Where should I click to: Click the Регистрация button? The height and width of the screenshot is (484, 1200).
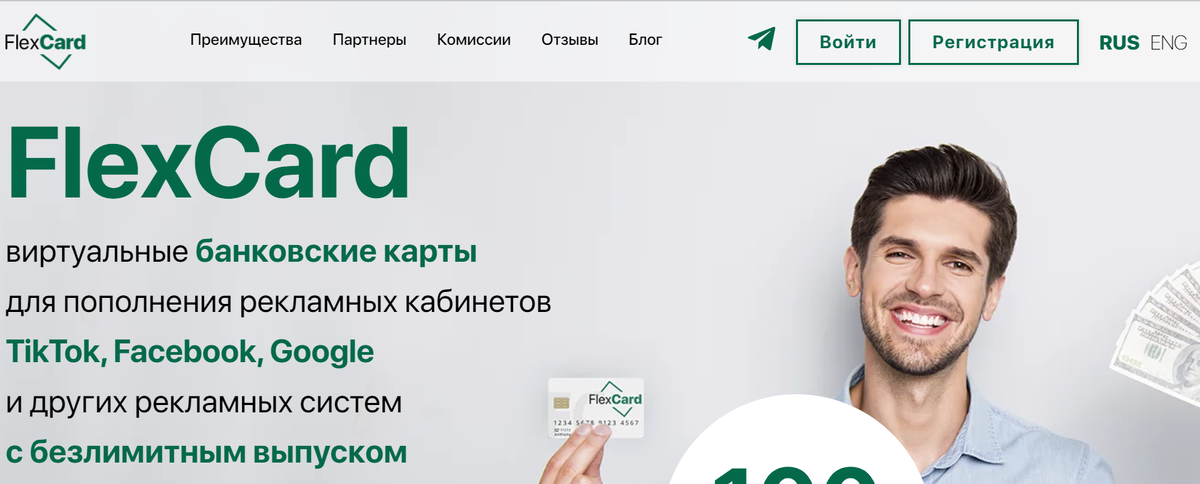tap(993, 42)
